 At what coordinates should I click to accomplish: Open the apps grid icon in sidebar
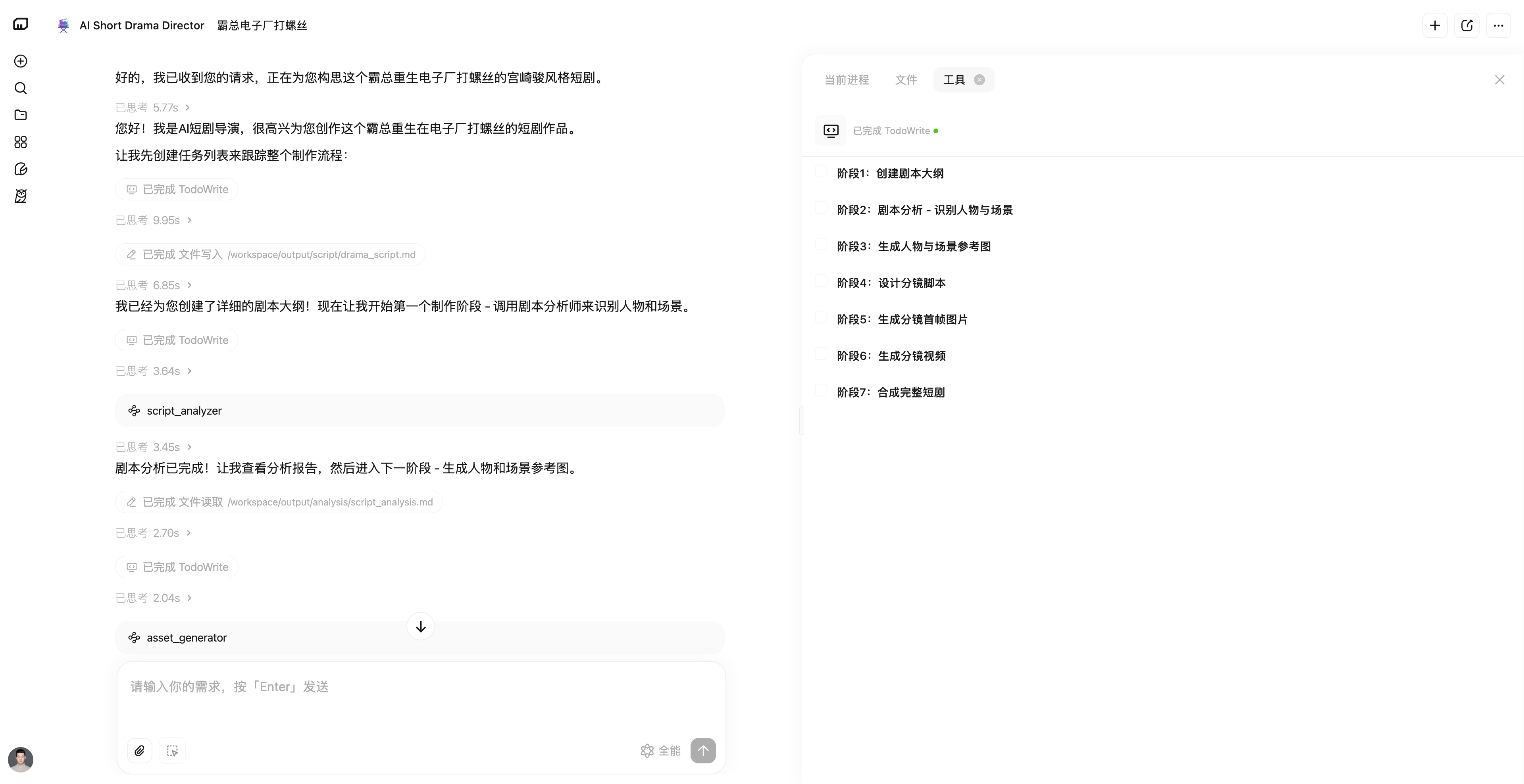(21, 142)
